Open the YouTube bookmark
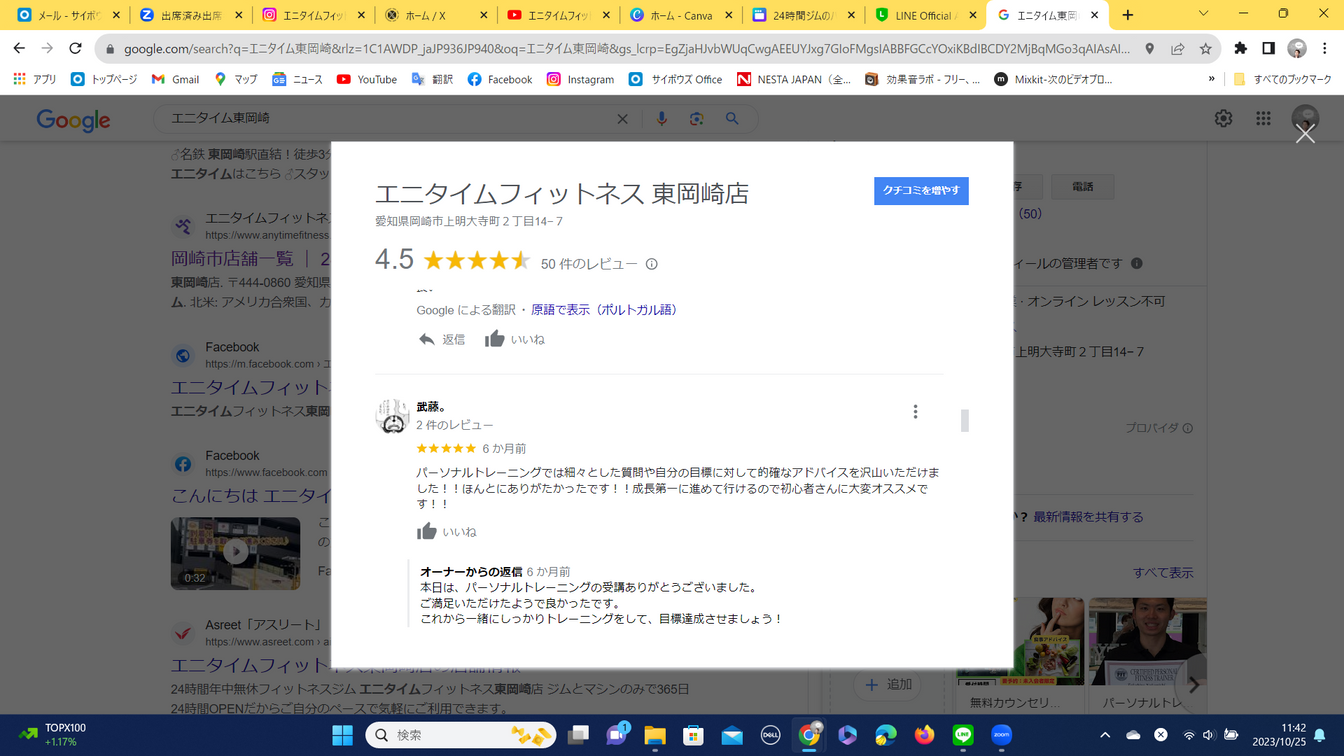This screenshot has height=756, width=1344. pyautogui.click(x=366, y=79)
